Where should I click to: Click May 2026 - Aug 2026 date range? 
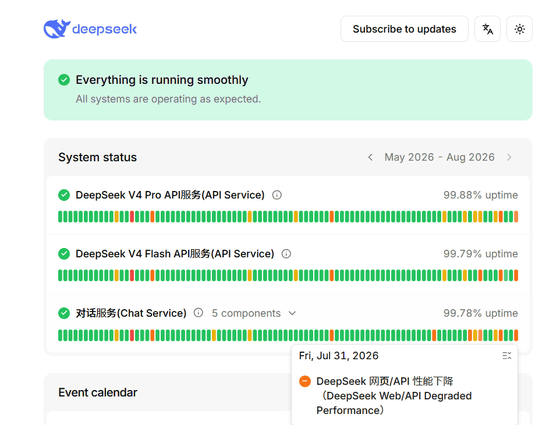click(439, 157)
